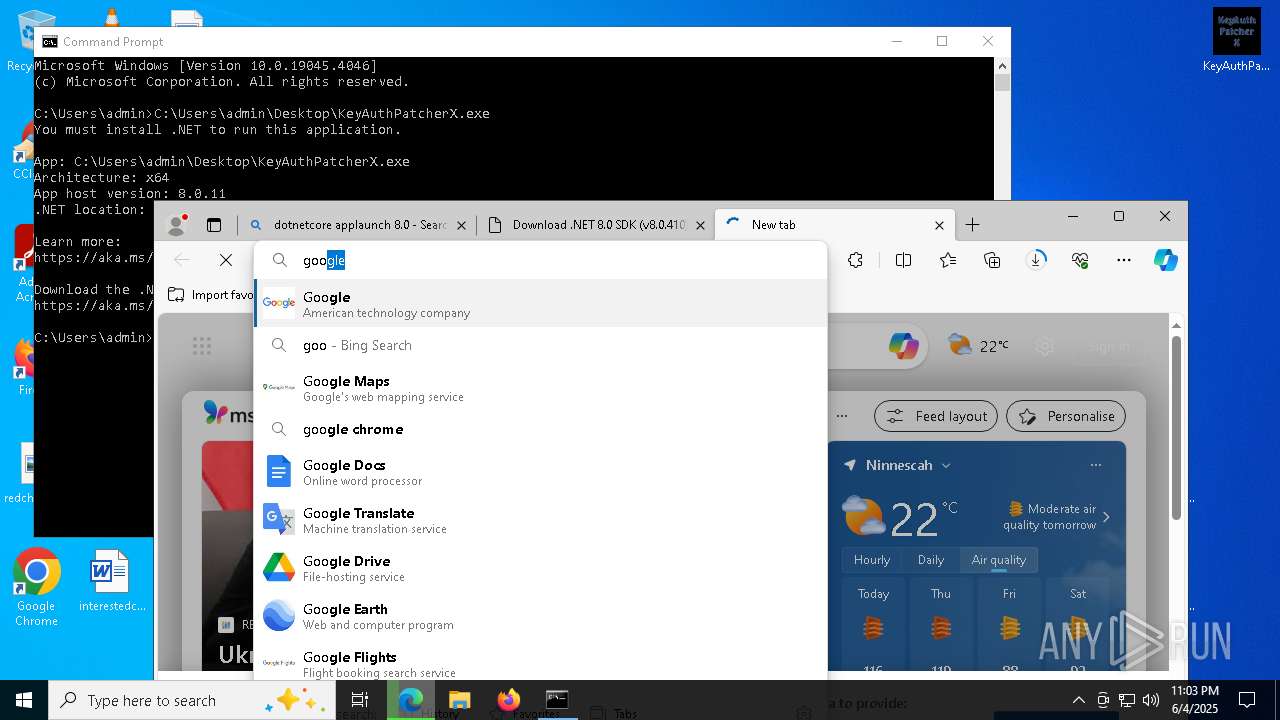Open the Downloads icon in Edge toolbar
1280x720 pixels.
1036,260
